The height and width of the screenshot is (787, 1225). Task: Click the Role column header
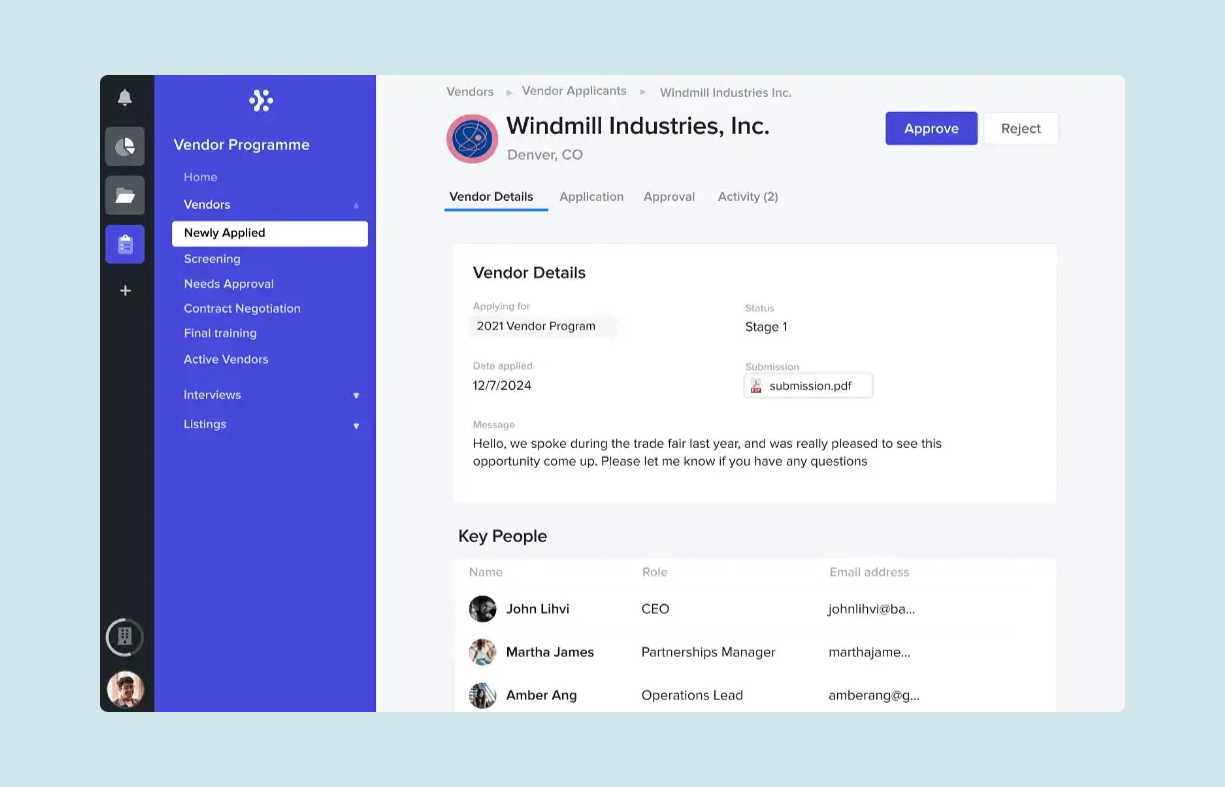tap(655, 573)
